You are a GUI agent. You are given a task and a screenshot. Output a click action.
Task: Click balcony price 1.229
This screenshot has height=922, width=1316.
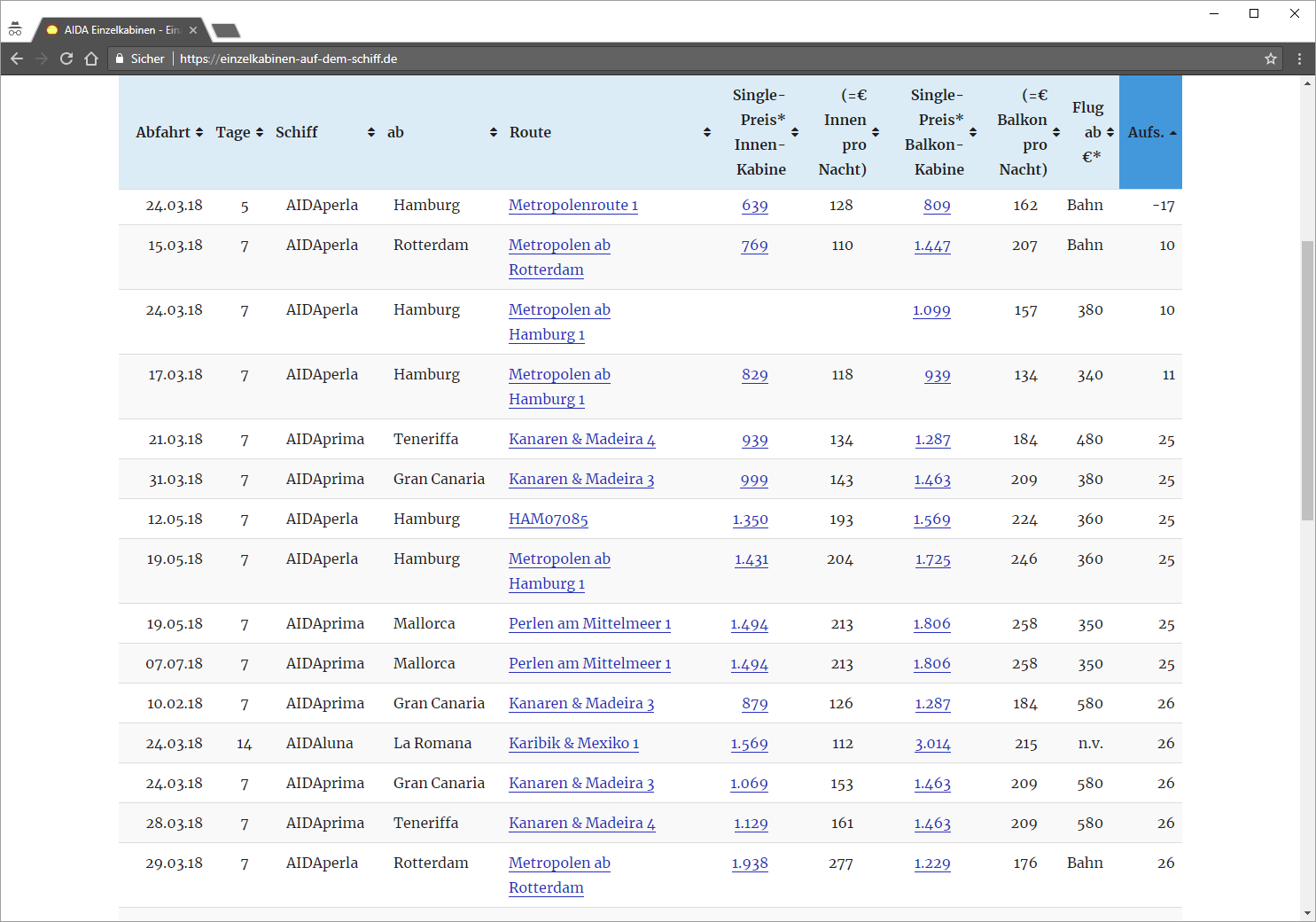932,863
